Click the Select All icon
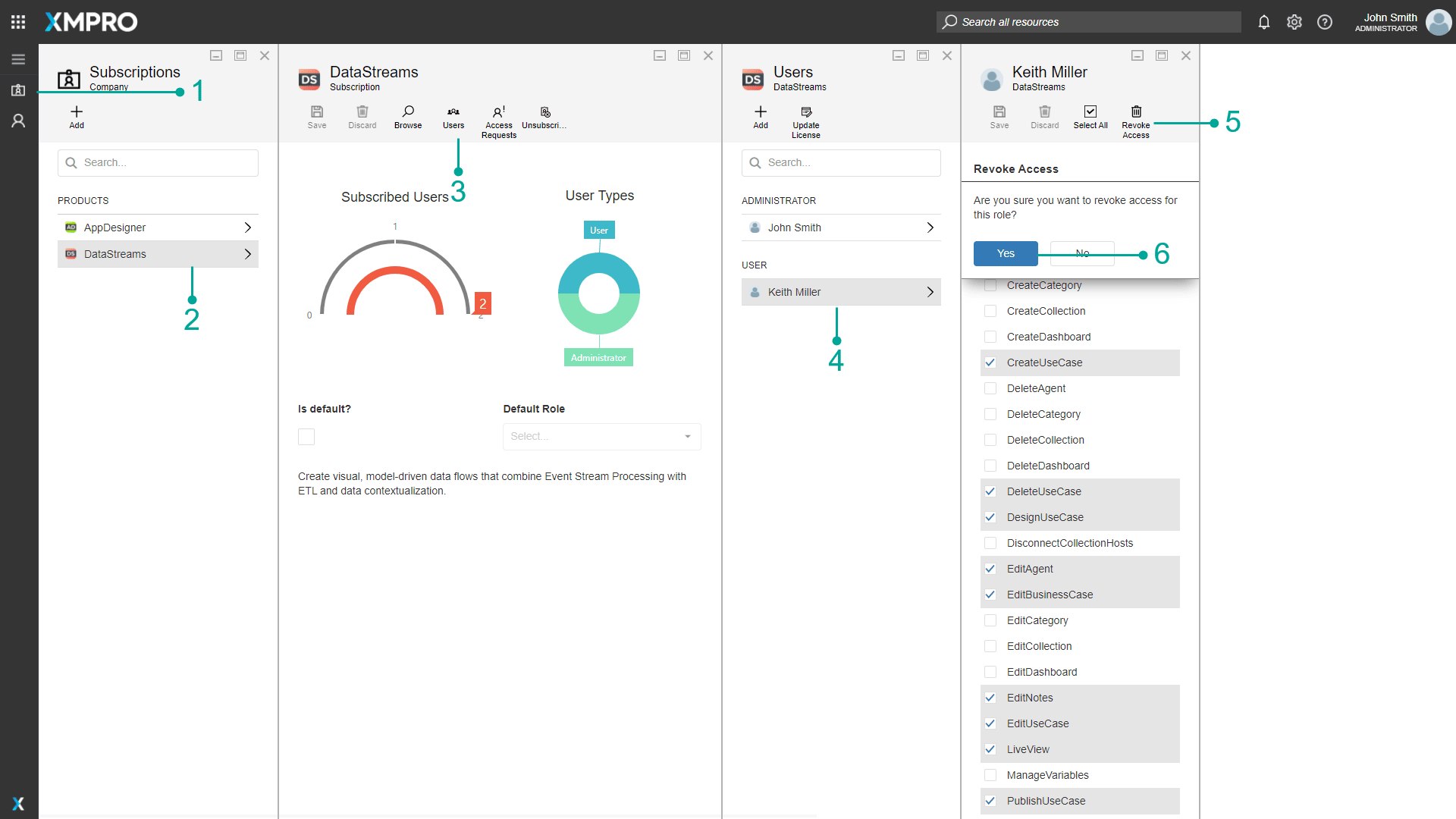 pos(1090,112)
